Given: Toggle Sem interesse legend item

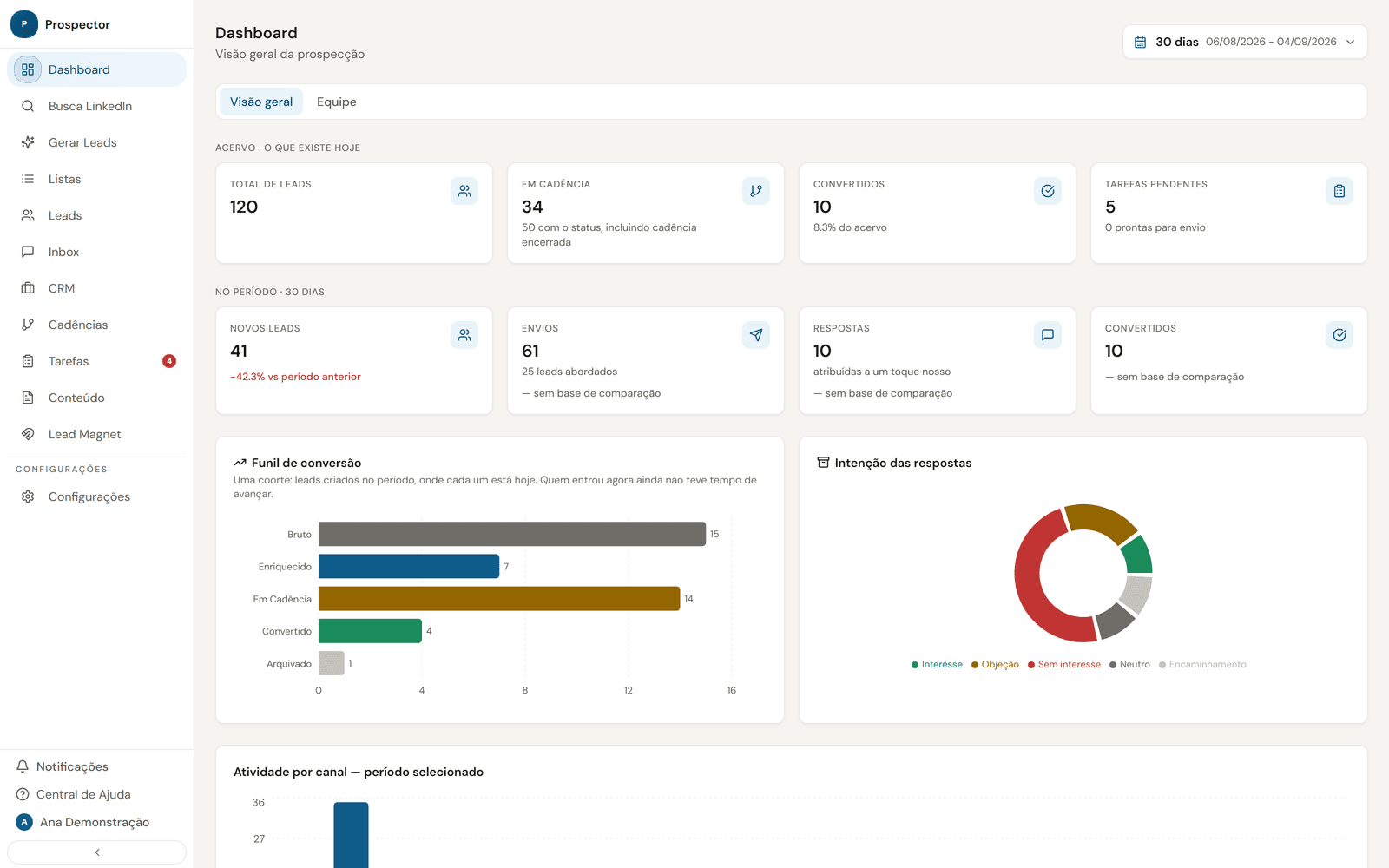Looking at the screenshot, I should pyautogui.click(x=1064, y=664).
